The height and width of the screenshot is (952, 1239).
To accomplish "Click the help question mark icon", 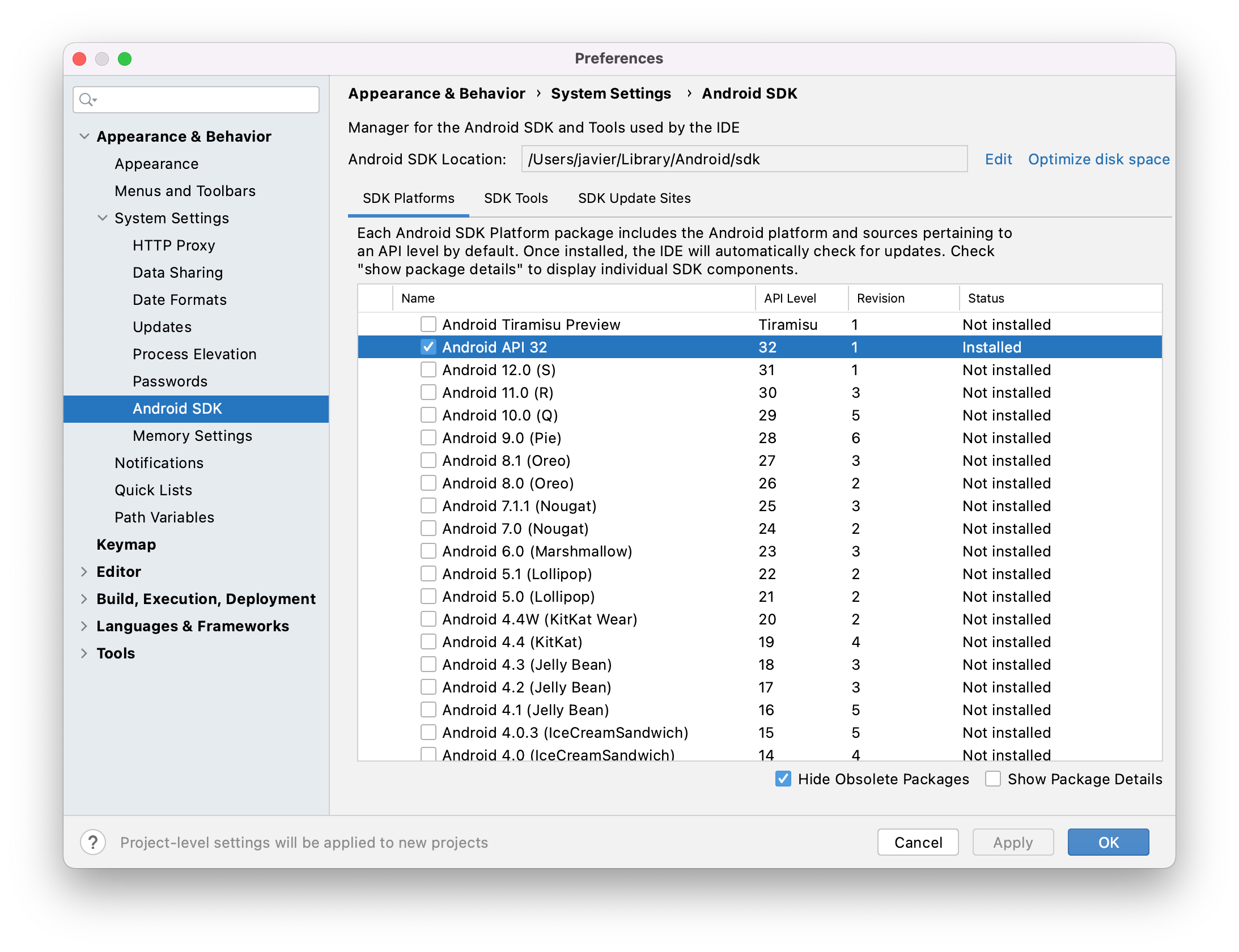I will point(93,842).
